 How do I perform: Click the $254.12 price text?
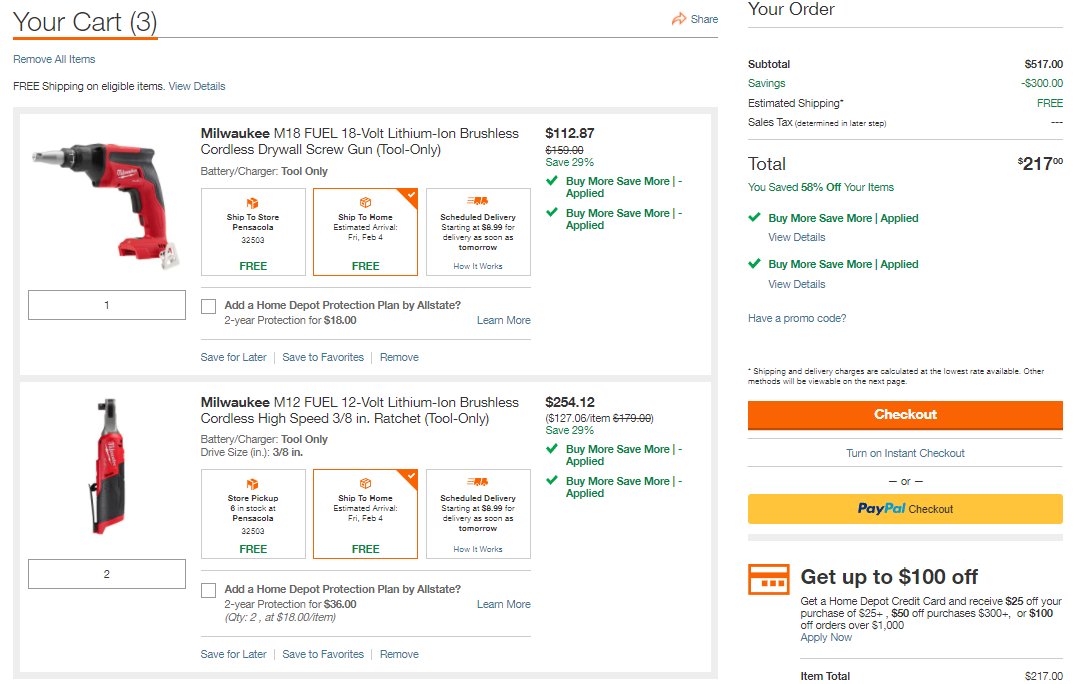569,402
